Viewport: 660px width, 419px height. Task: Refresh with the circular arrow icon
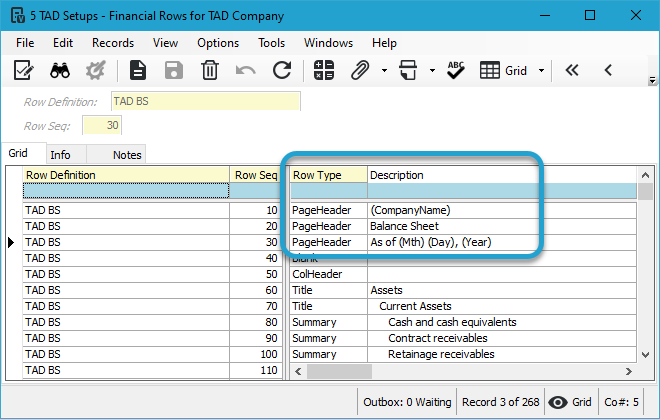click(282, 70)
